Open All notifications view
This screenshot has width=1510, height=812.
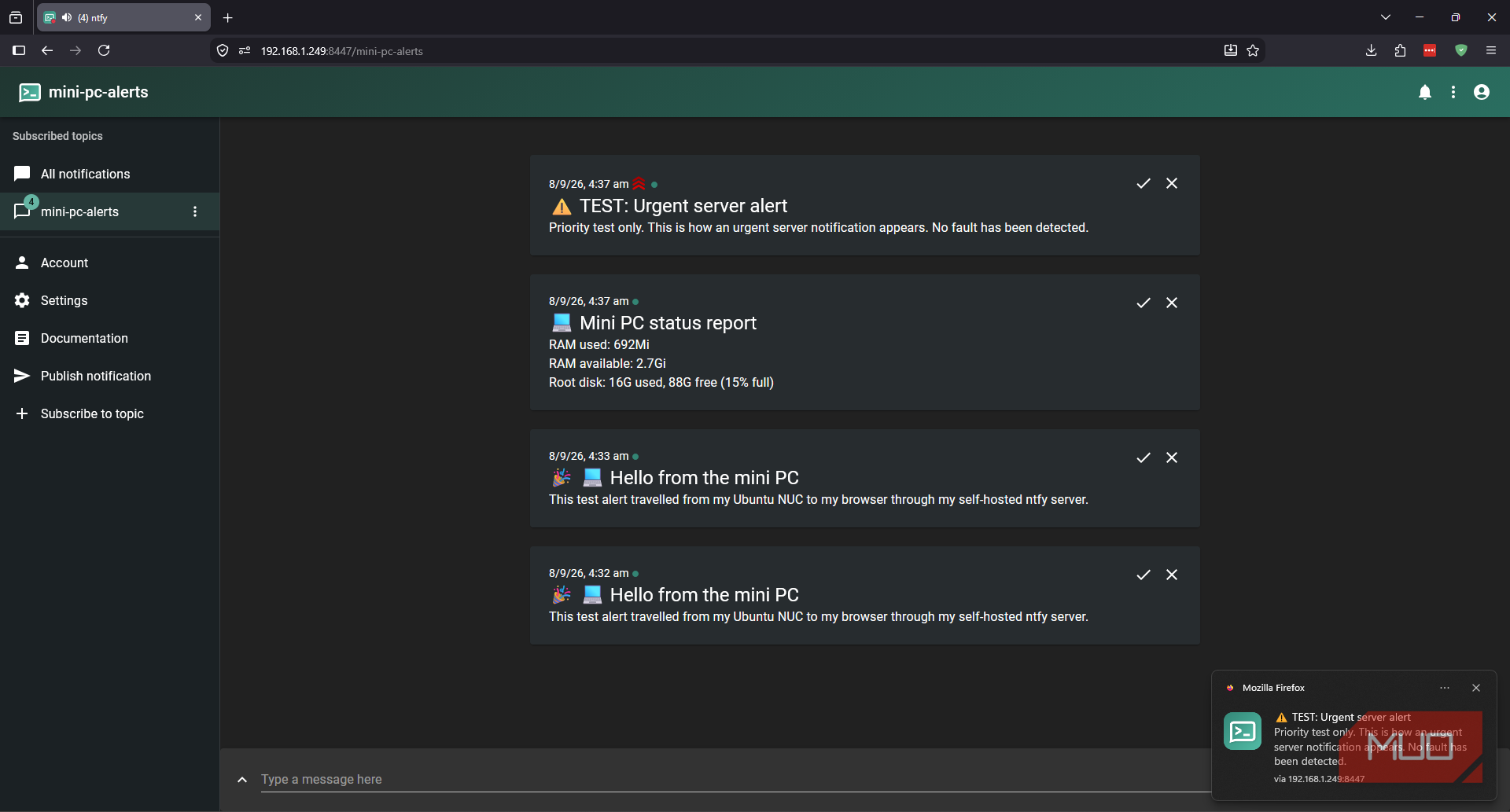point(109,174)
